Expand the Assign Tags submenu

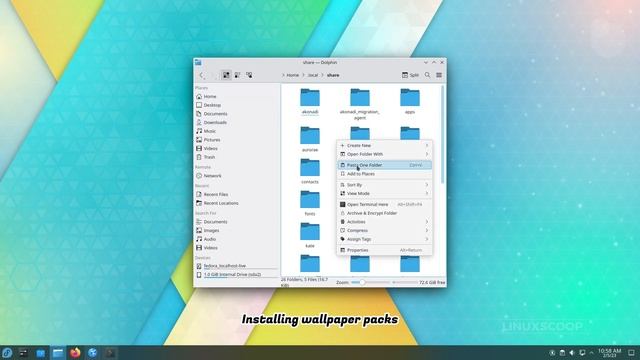[384, 239]
